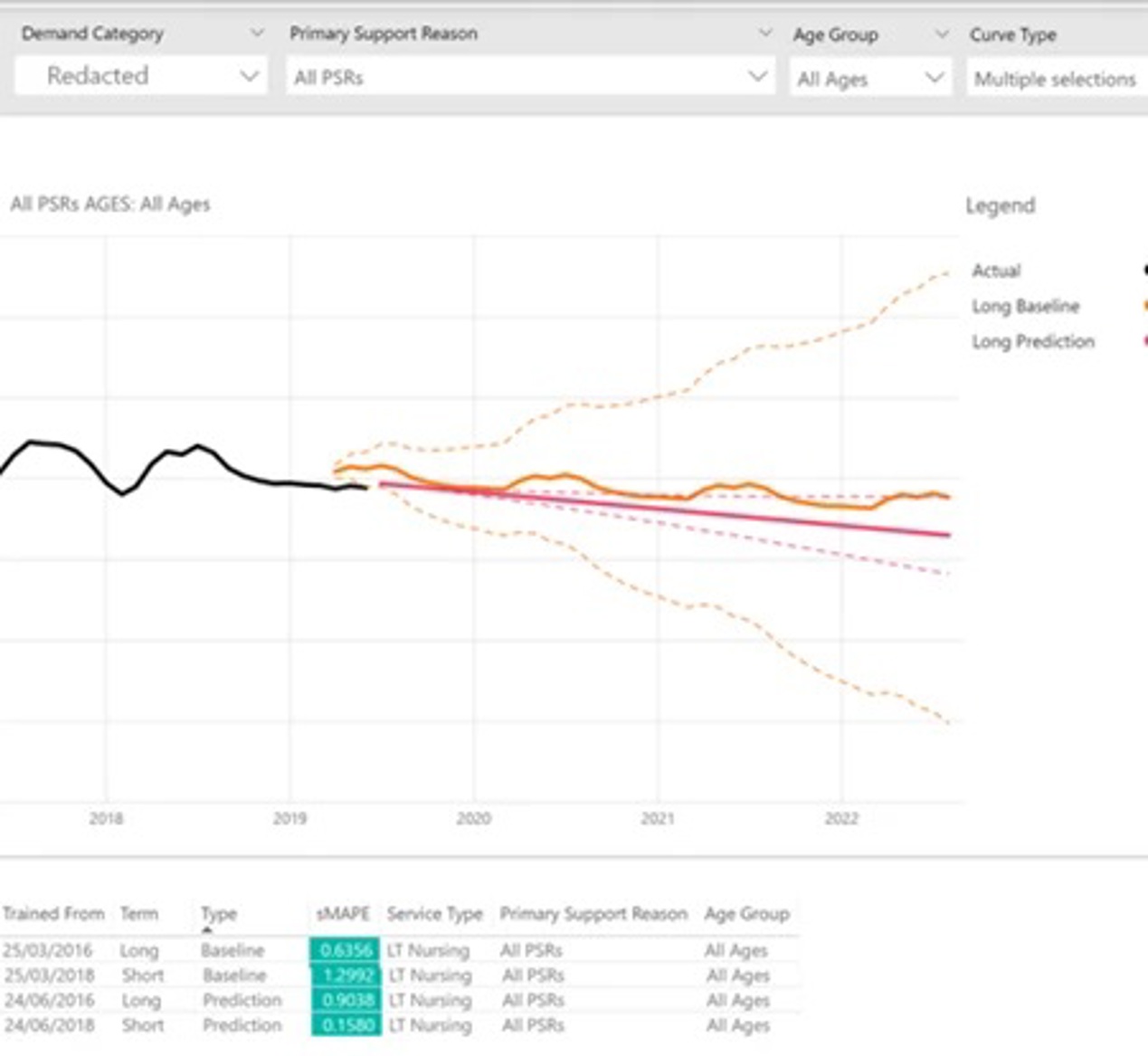Click the chevron beside Age Group header

pos(942,34)
